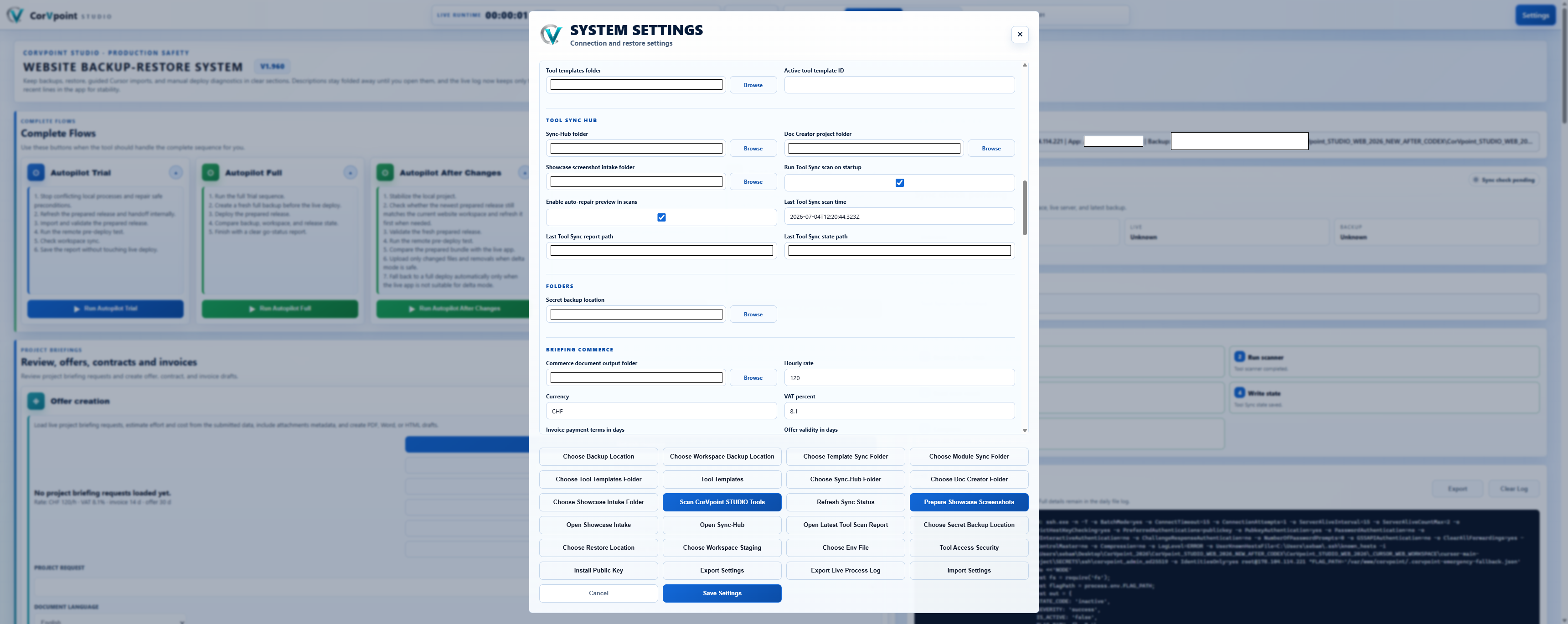Click Refresh Sync Status
Image resolution: width=1568 pixels, height=624 pixels.
coord(846,502)
